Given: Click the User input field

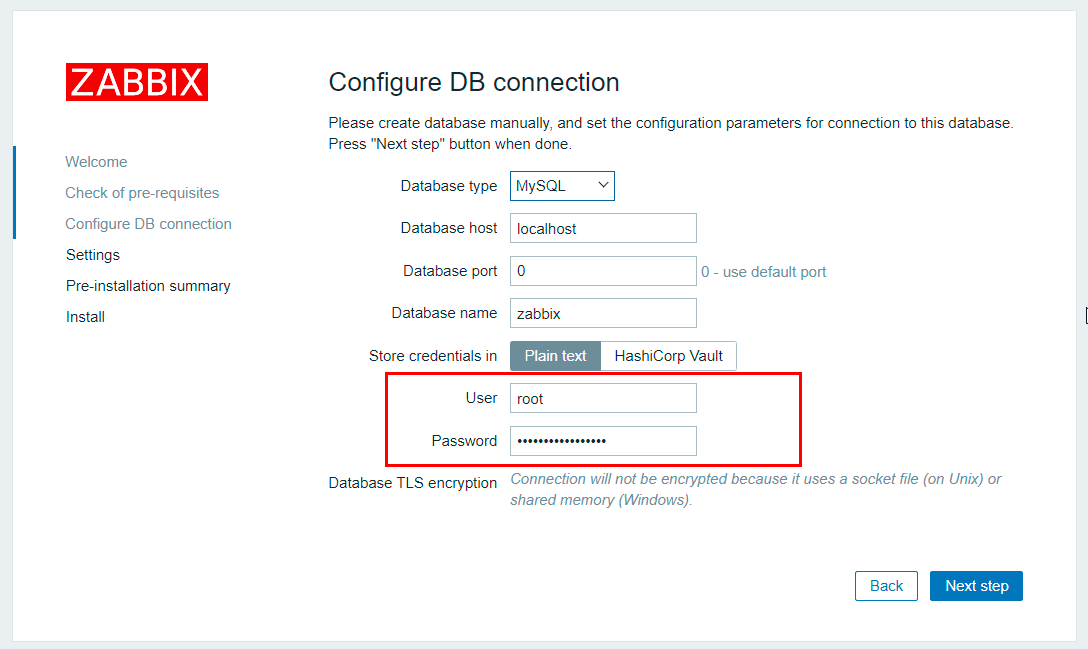Looking at the screenshot, I should (603, 398).
